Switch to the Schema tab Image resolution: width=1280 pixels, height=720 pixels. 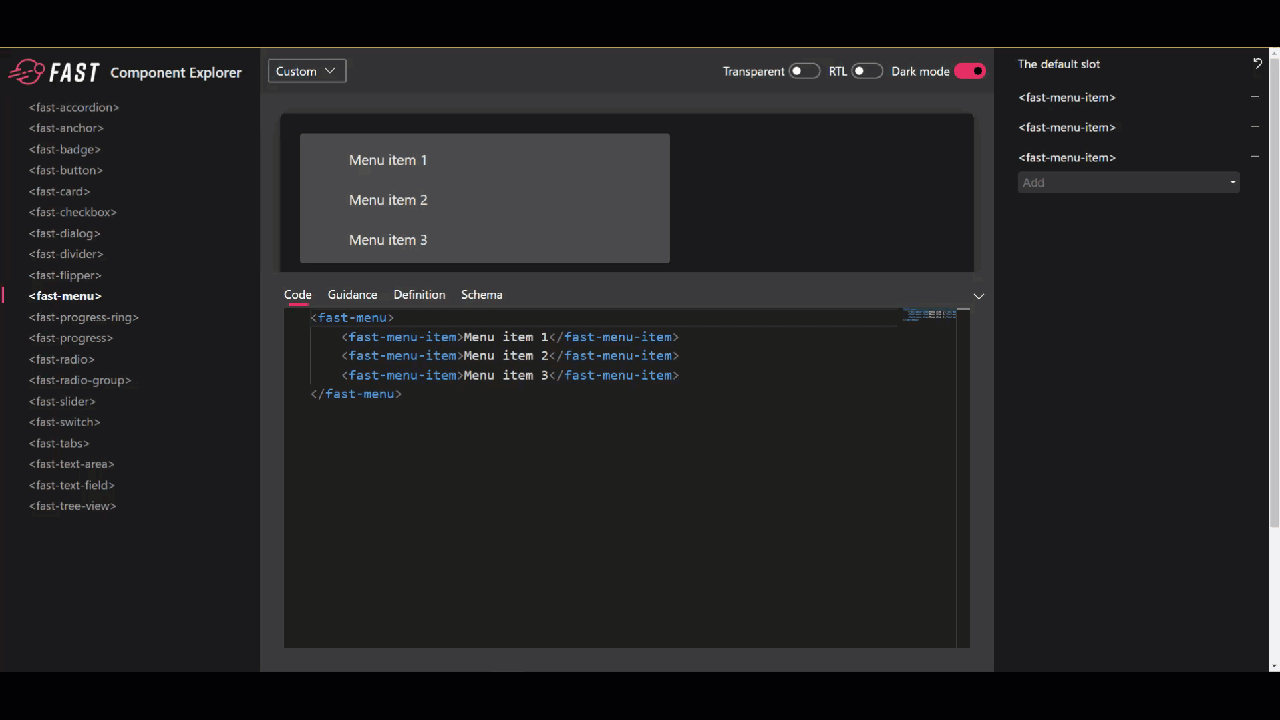pyautogui.click(x=482, y=295)
